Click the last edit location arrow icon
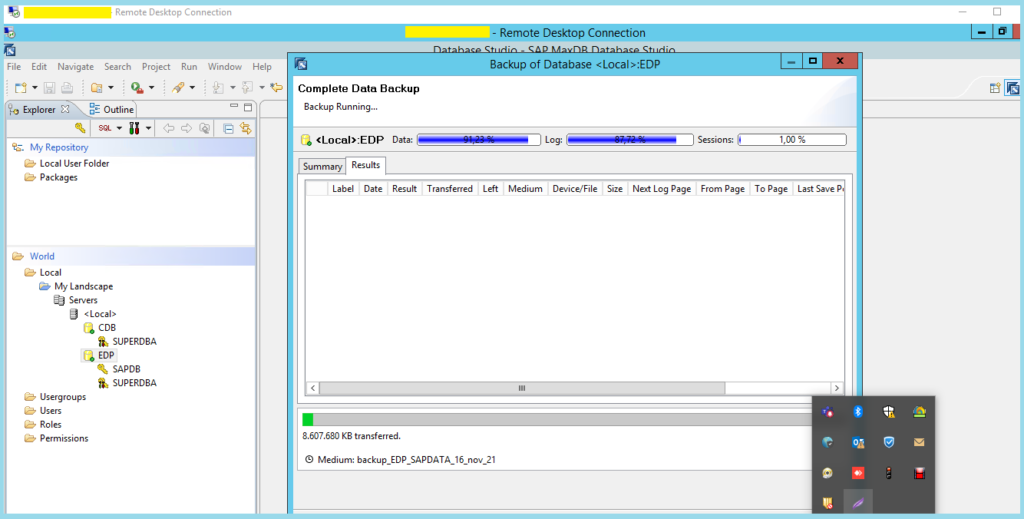The width and height of the screenshot is (1024, 519). 276,87
